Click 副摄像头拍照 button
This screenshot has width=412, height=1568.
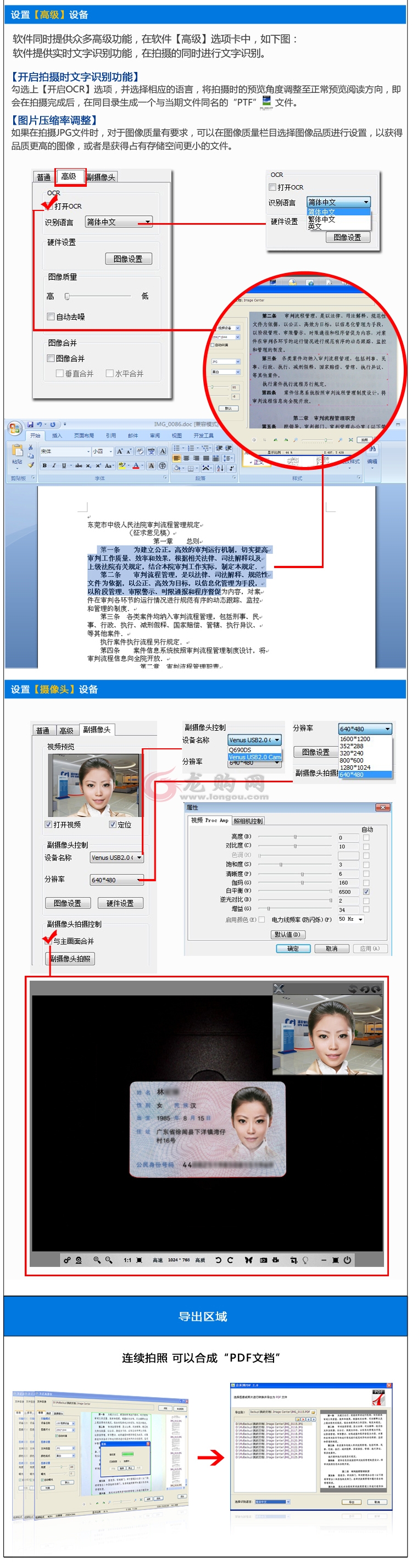[x=70, y=958]
